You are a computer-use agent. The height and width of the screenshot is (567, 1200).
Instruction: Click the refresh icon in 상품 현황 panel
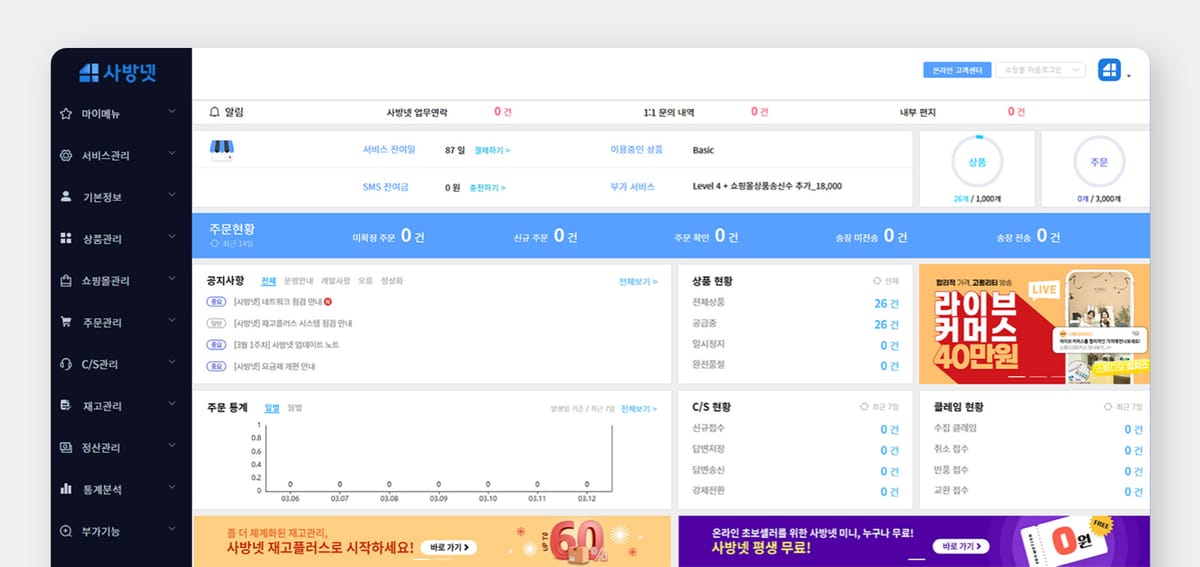tap(877, 282)
